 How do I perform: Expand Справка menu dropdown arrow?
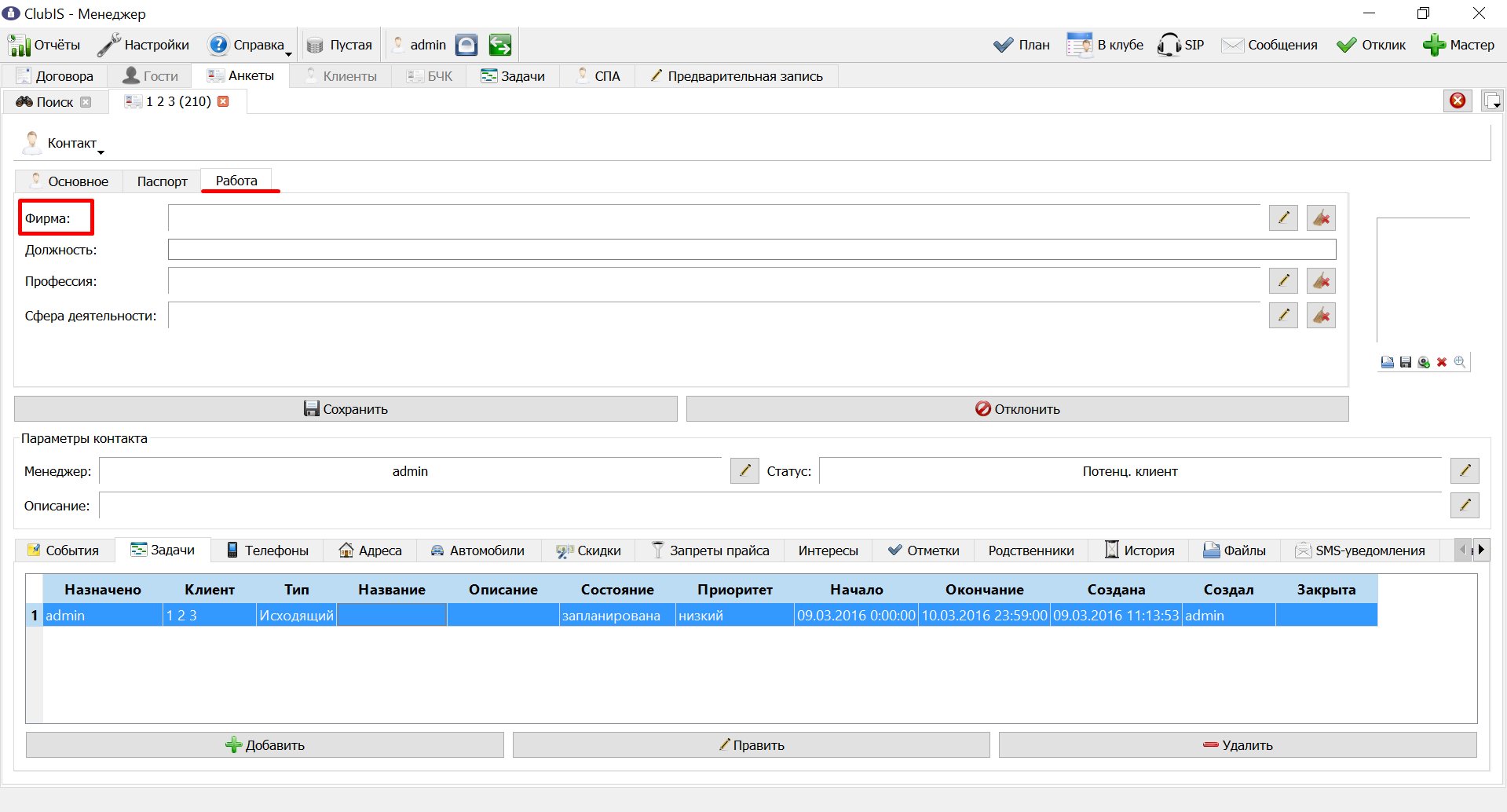[288, 53]
